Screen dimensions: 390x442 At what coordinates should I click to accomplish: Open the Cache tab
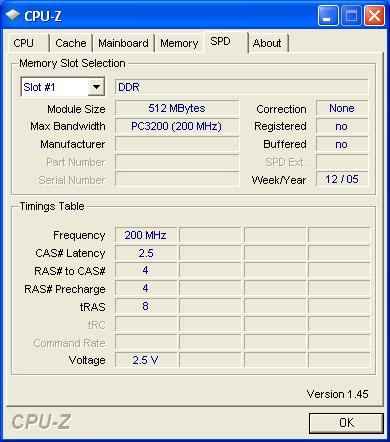point(71,43)
